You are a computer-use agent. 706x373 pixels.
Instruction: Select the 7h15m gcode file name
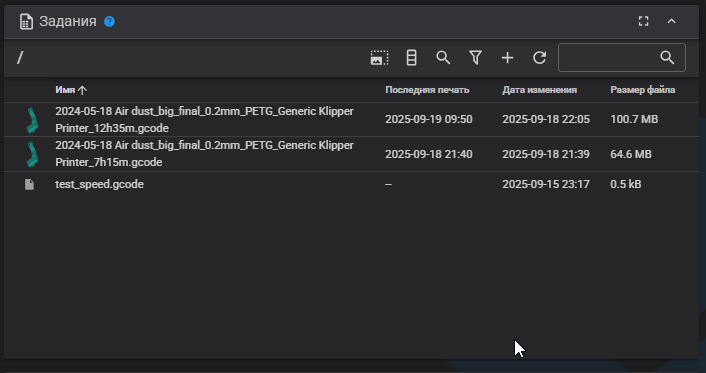[204, 154]
